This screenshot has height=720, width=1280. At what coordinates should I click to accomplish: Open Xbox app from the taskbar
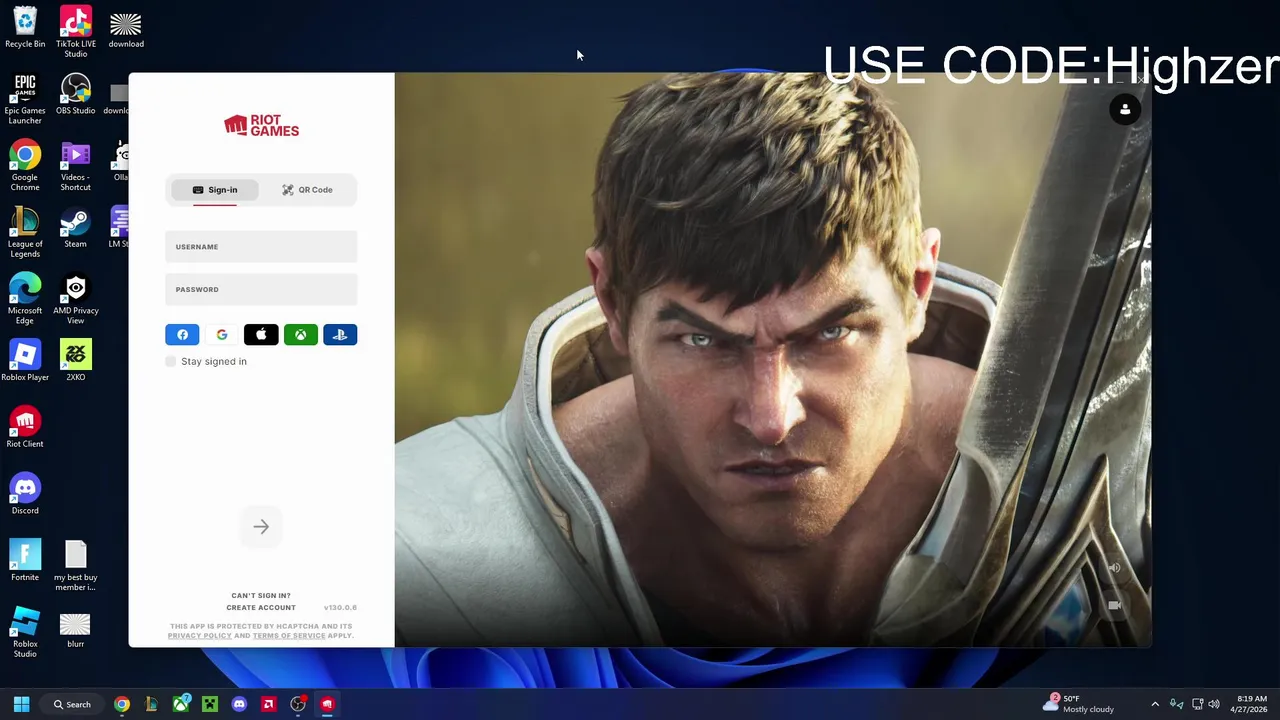tap(180, 704)
